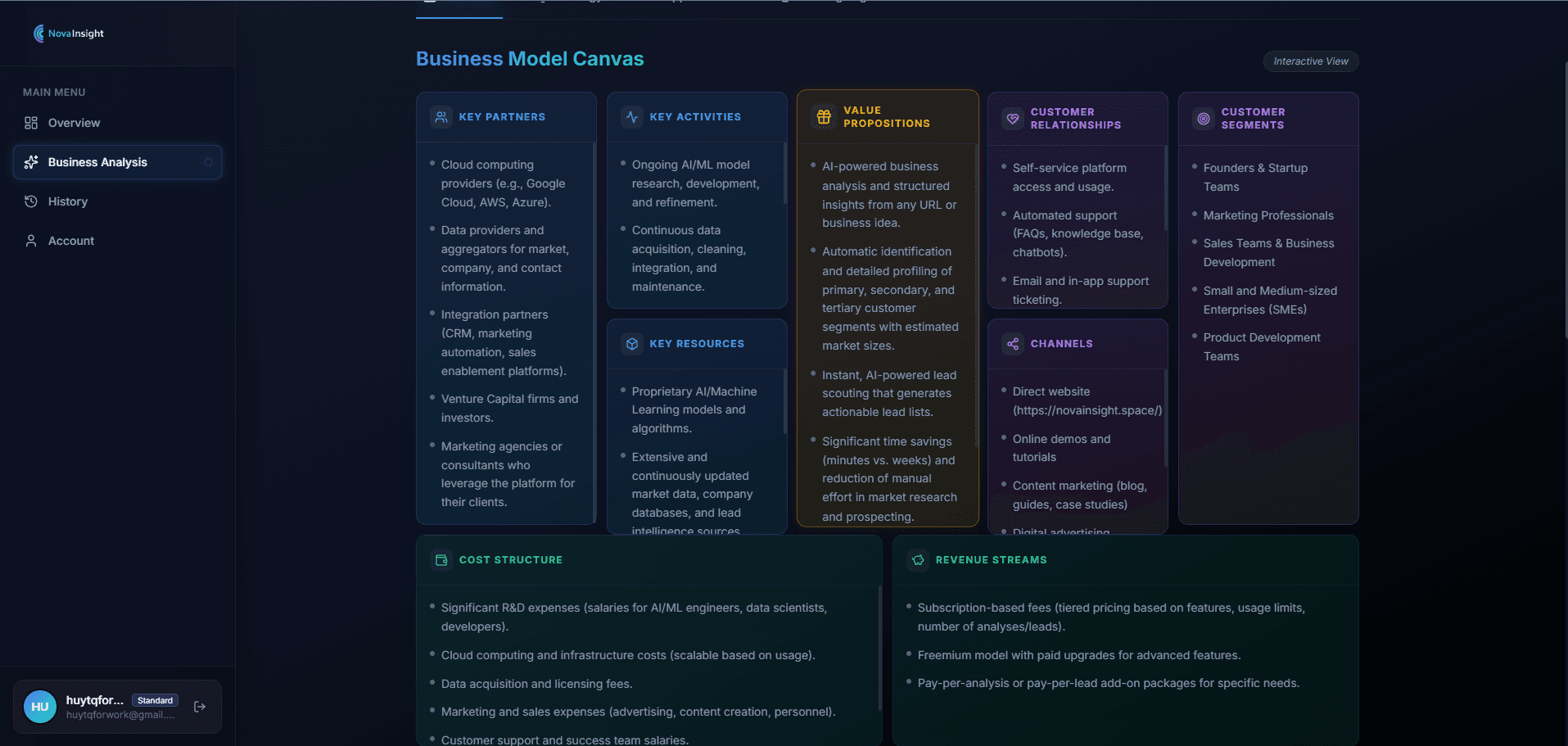Click the NovaInsight logo in the sidebar
This screenshot has width=1568, height=746.
69,33
